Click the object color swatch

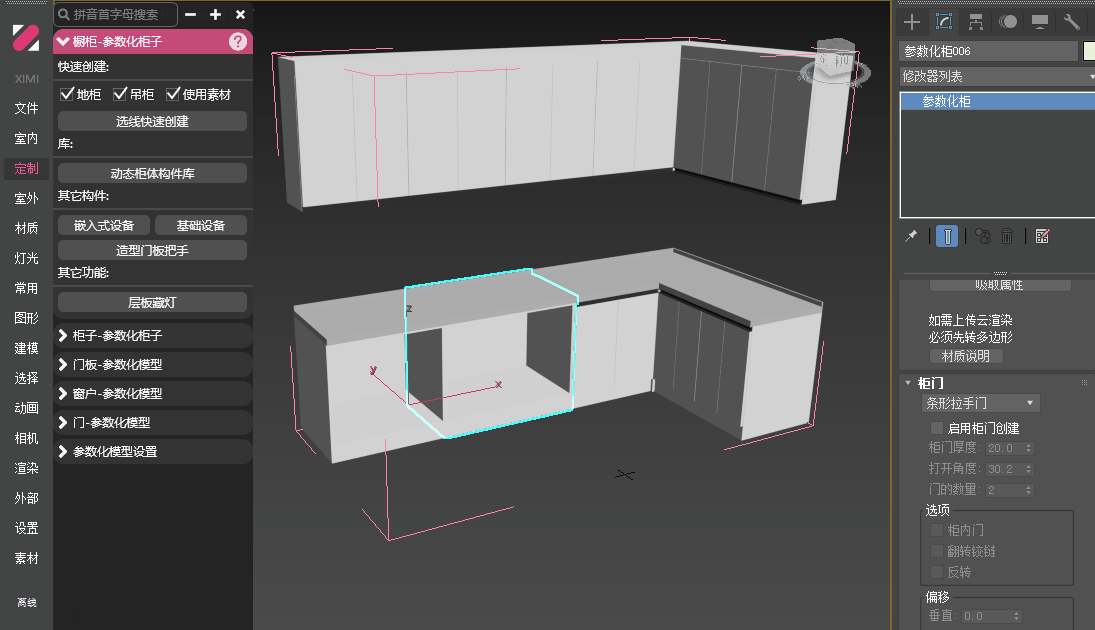1089,51
